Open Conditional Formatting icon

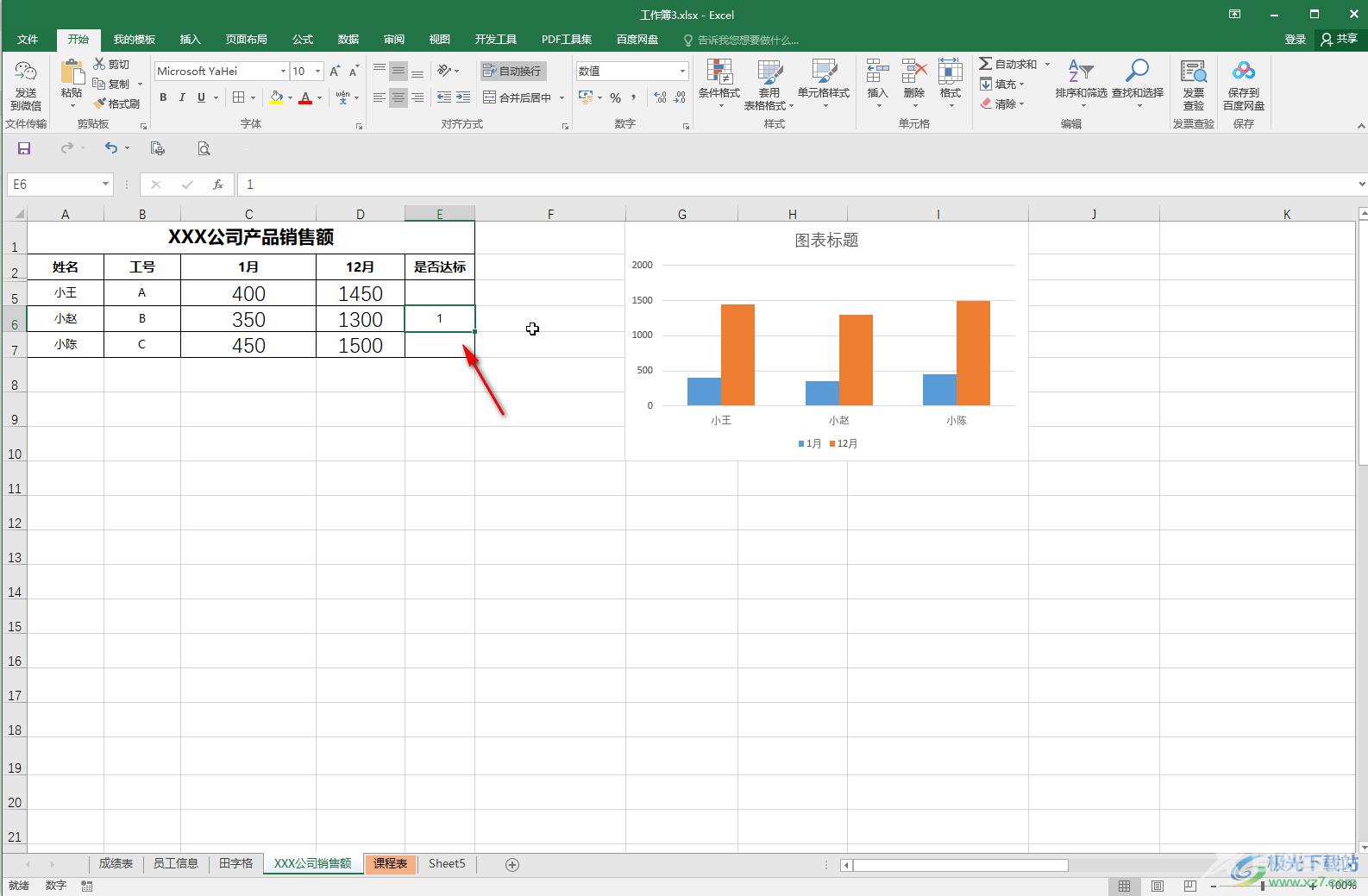719,72
